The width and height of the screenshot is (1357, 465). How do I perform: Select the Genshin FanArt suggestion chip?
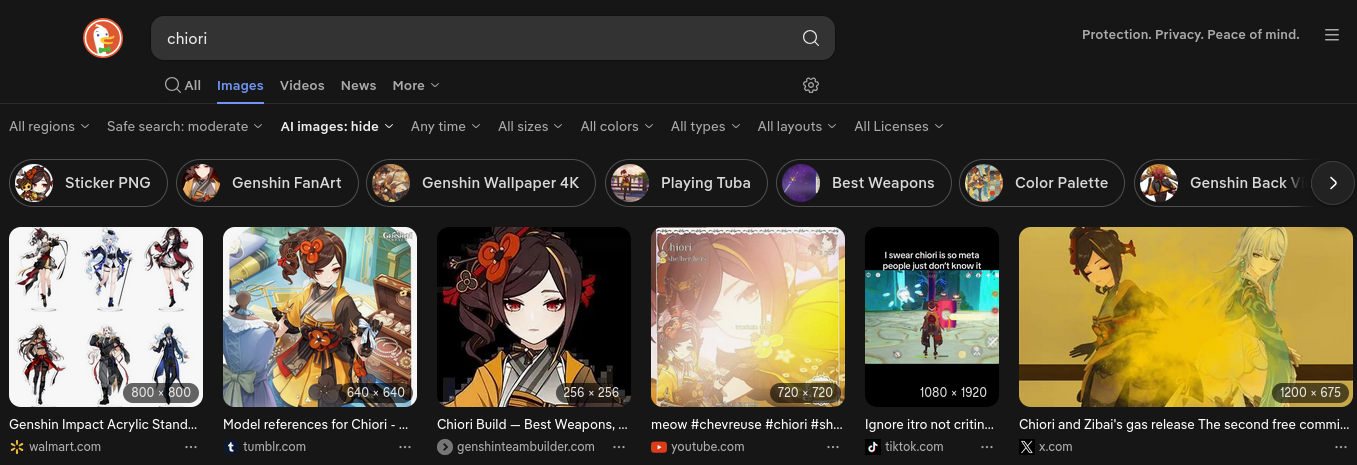point(267,183)
